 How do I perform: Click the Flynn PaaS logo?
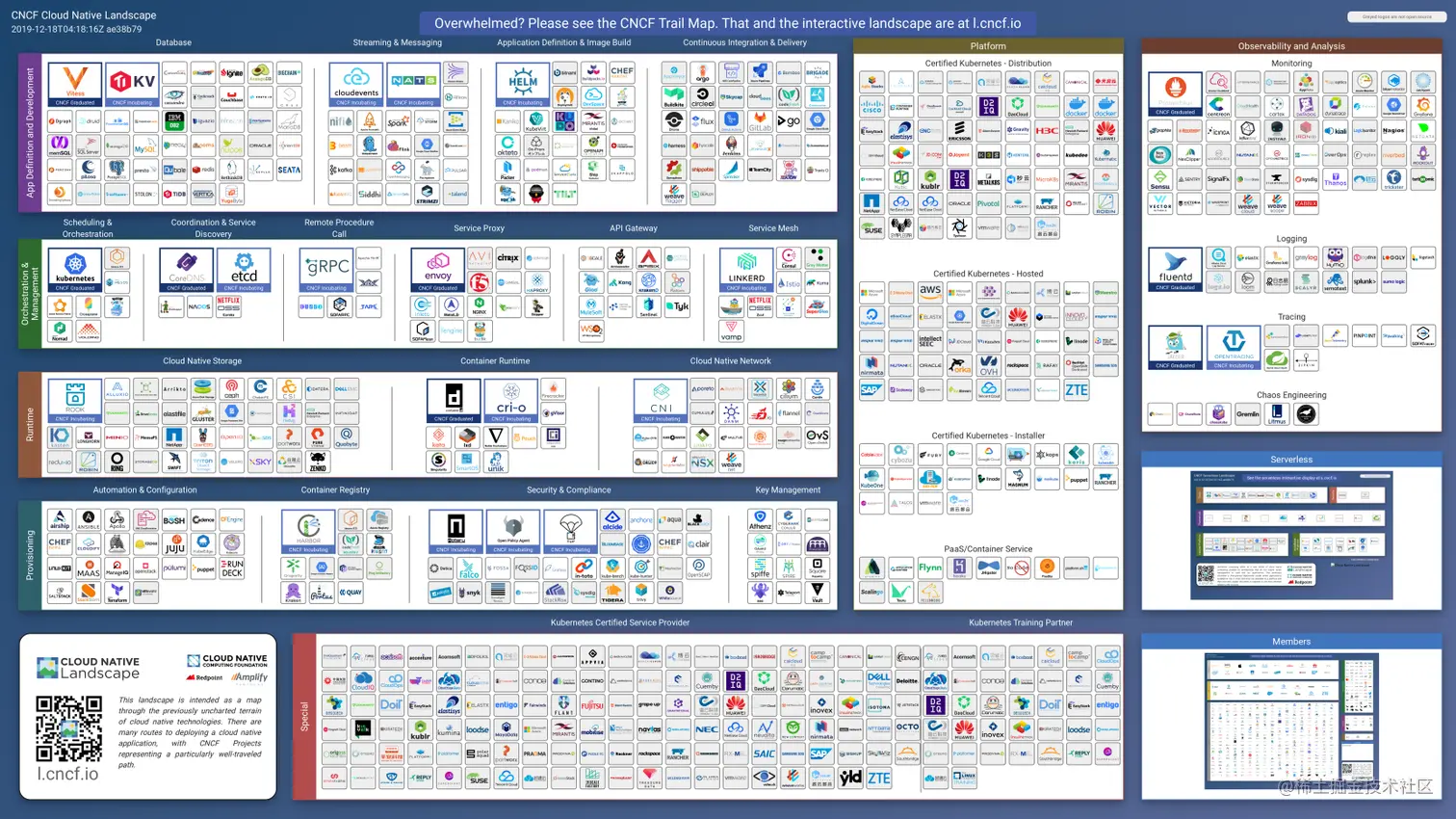pos(930,568)
